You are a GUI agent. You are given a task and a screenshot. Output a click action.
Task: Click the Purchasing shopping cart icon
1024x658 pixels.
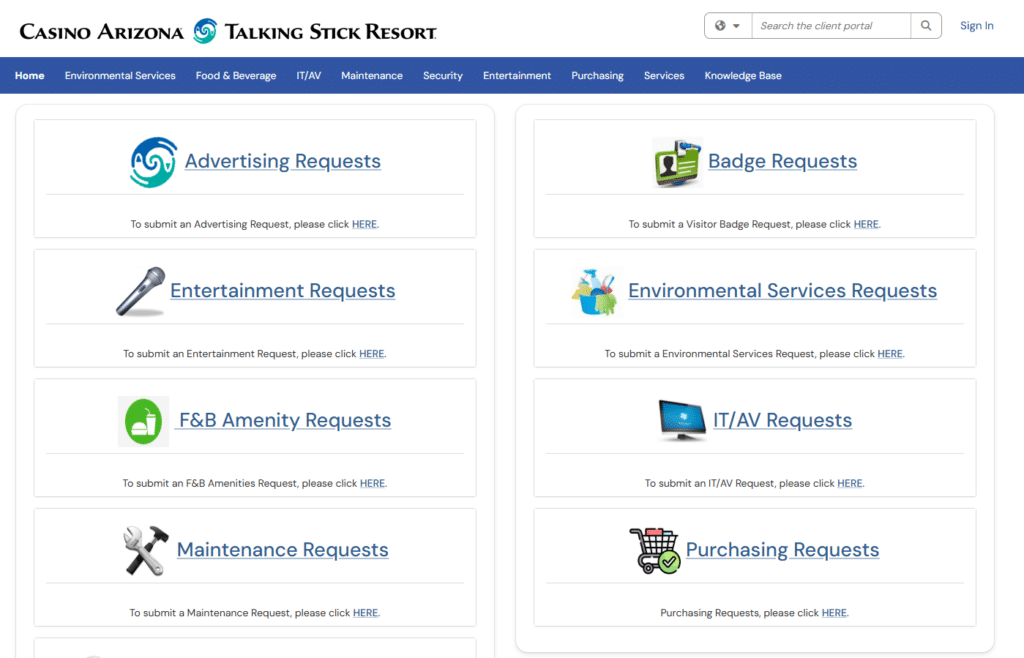(655, 550)
